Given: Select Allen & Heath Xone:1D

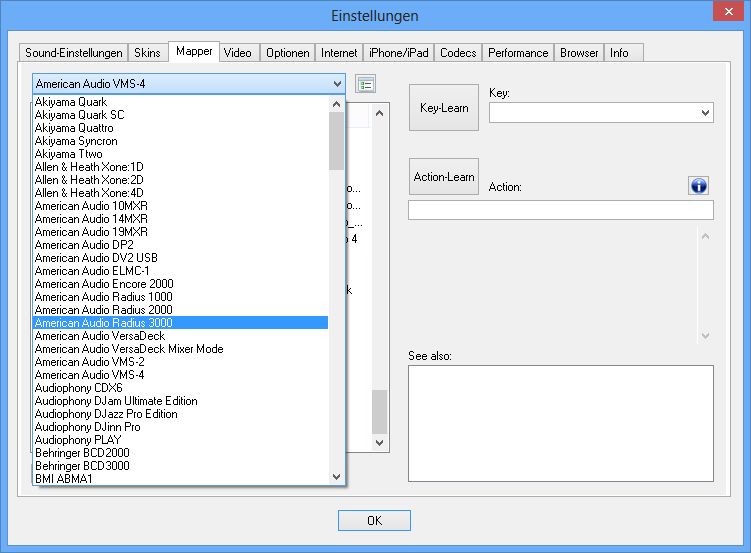Looking at the screenshot, I should coord(181,167).
